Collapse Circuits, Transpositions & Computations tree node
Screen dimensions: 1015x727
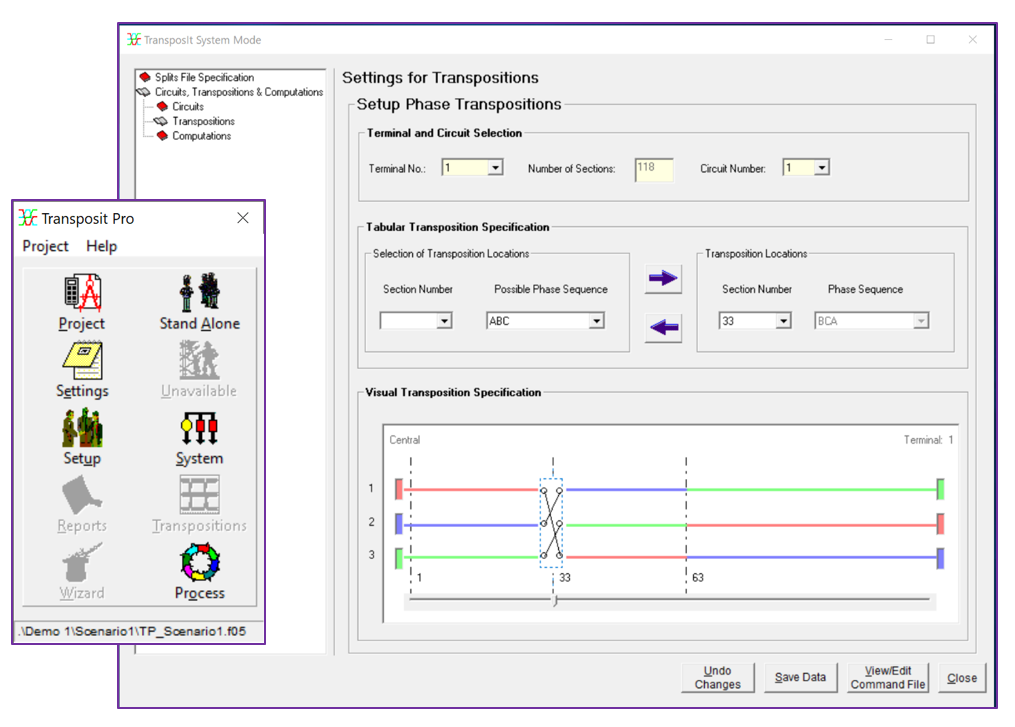(x=144, y=92)
